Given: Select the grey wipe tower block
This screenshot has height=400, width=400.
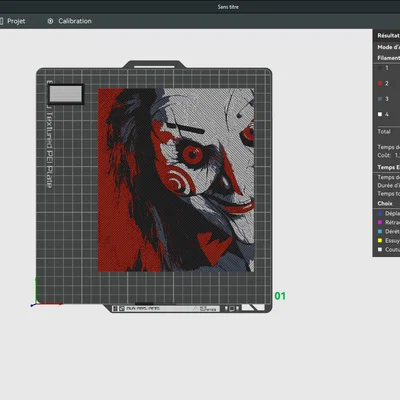Looking at the screenshot, I should point(66,94).
